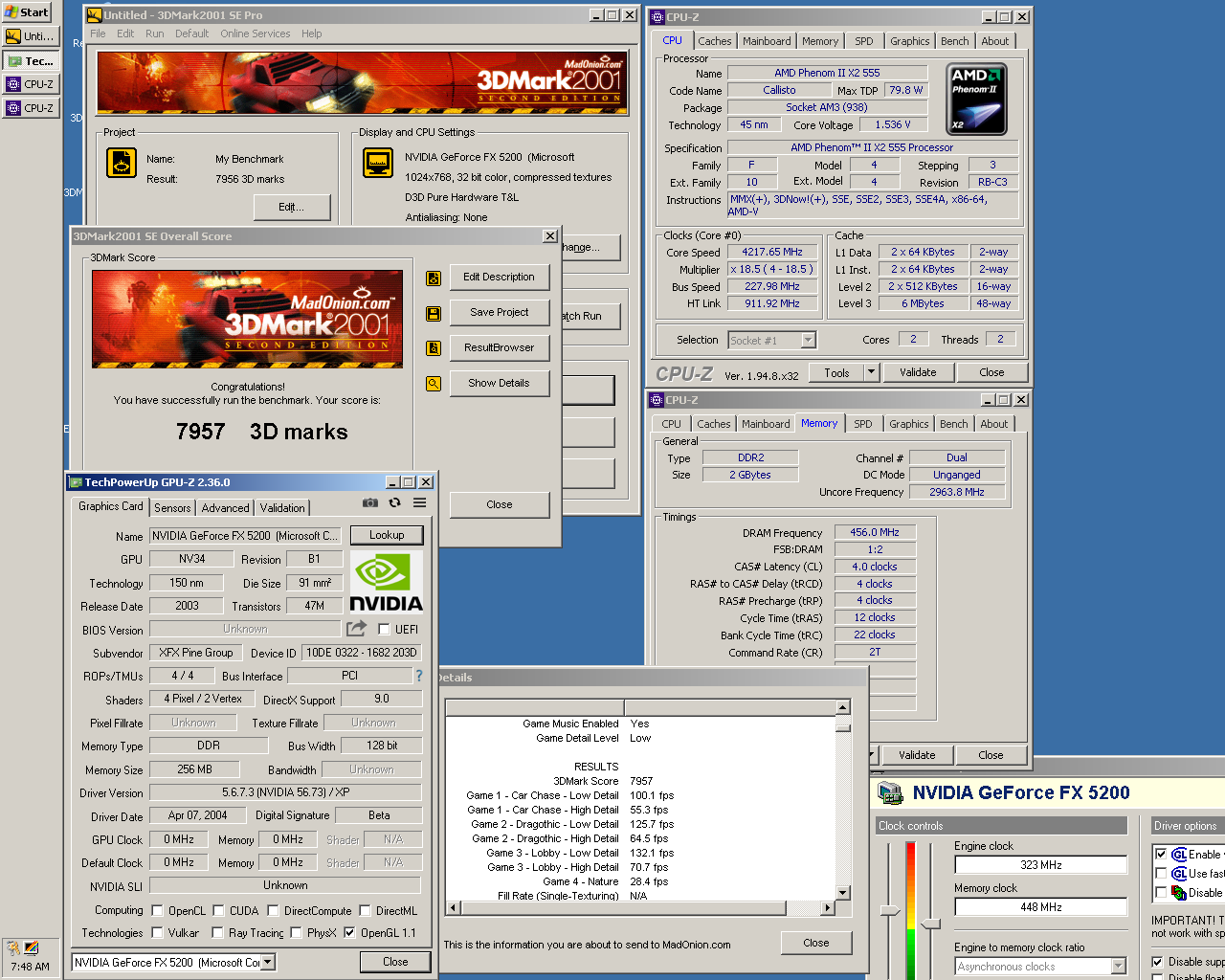The height and width of the screenshot is (980, 1225).
Task: Open the File menu in 3DMark2001
Action: click(98, 33)
